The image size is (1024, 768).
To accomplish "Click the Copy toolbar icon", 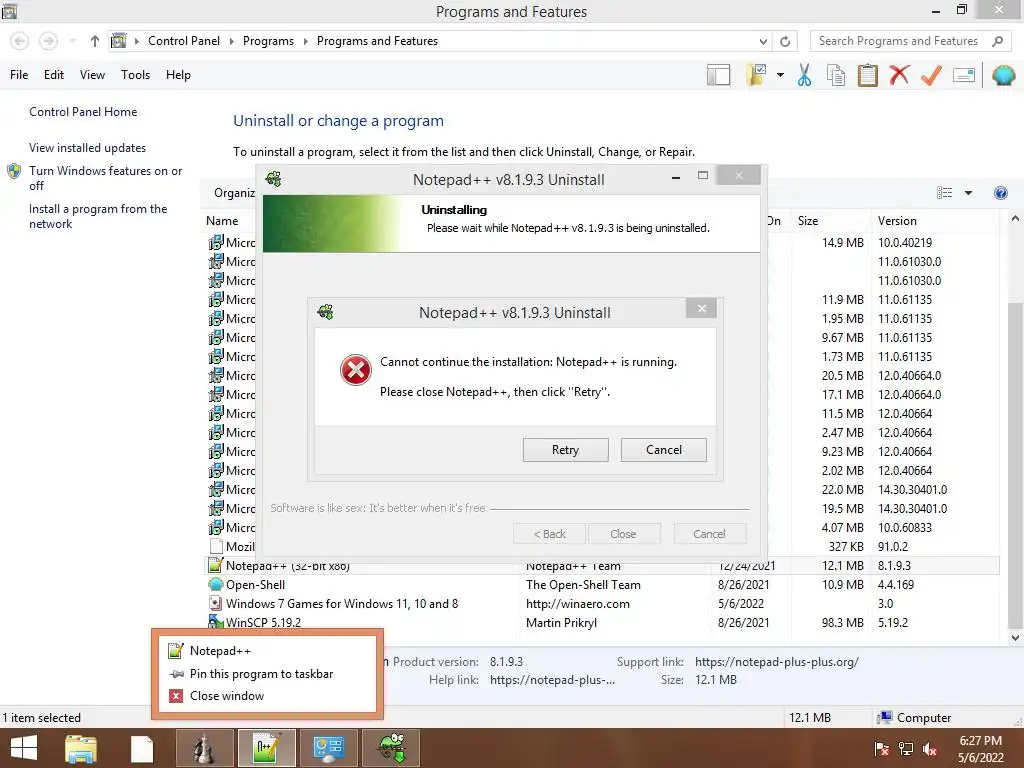I will click(x=836, y=75).
